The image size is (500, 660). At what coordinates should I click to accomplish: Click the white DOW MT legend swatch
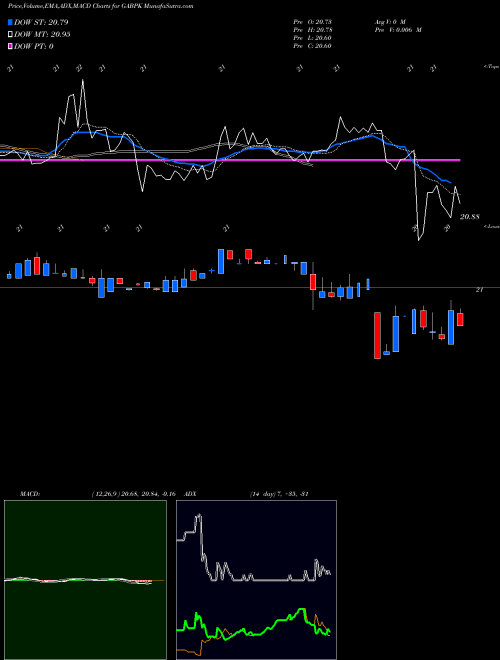click(11, 35)
